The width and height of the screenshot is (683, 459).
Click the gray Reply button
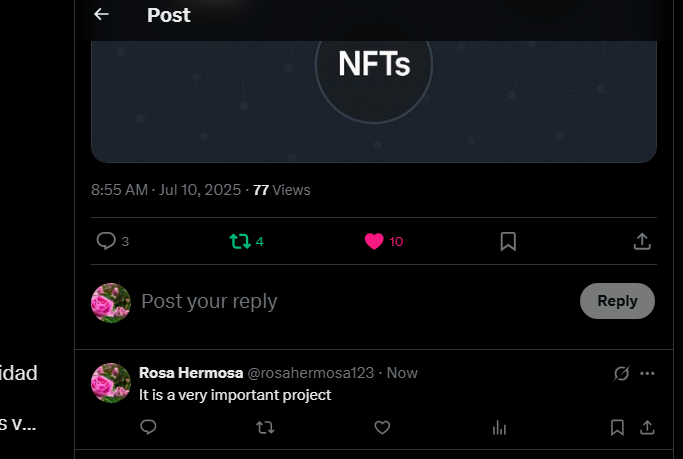[617, 301]
